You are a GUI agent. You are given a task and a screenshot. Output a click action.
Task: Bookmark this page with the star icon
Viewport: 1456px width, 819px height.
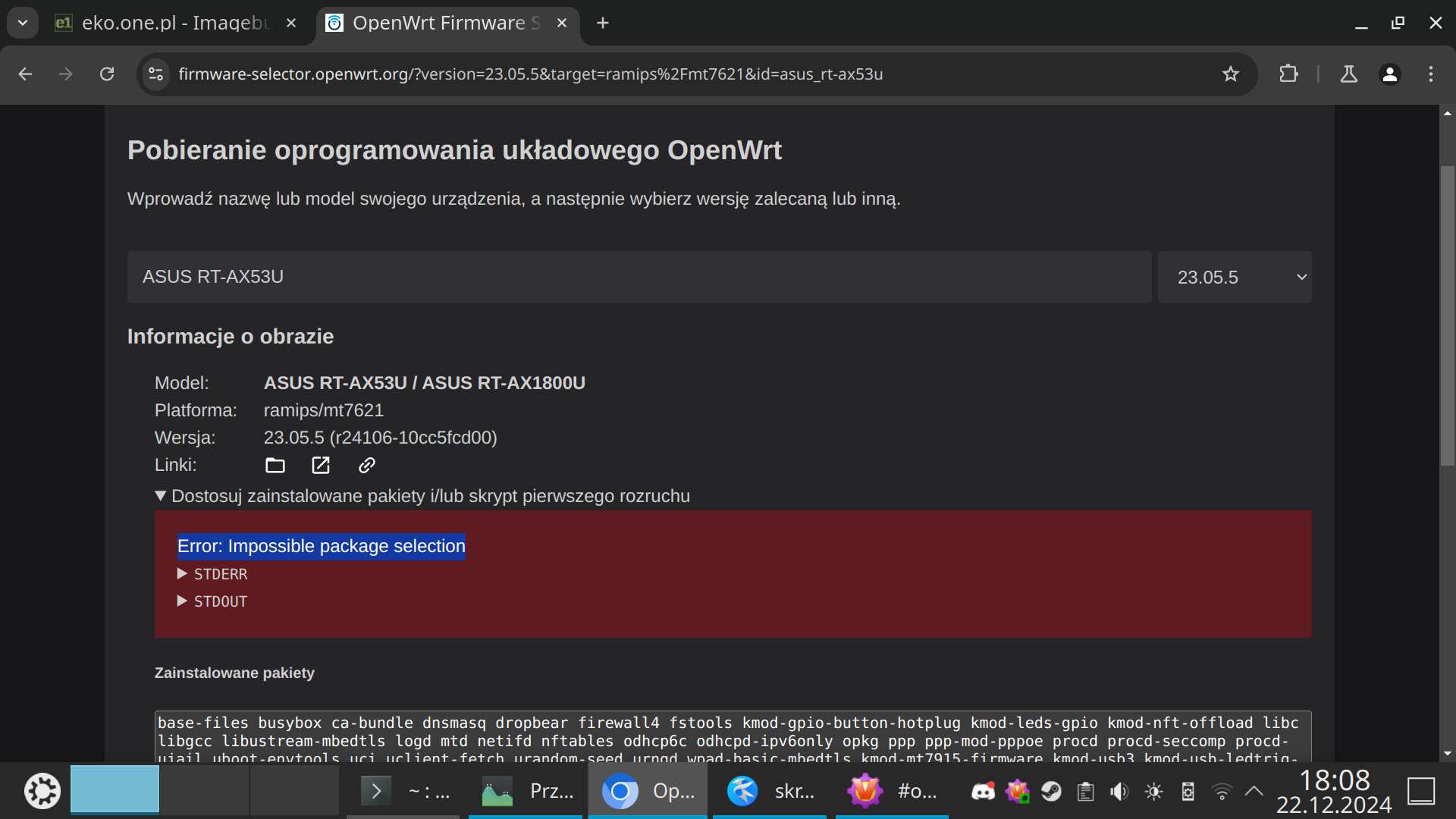pyautogui.click(x=1231, y=74)
